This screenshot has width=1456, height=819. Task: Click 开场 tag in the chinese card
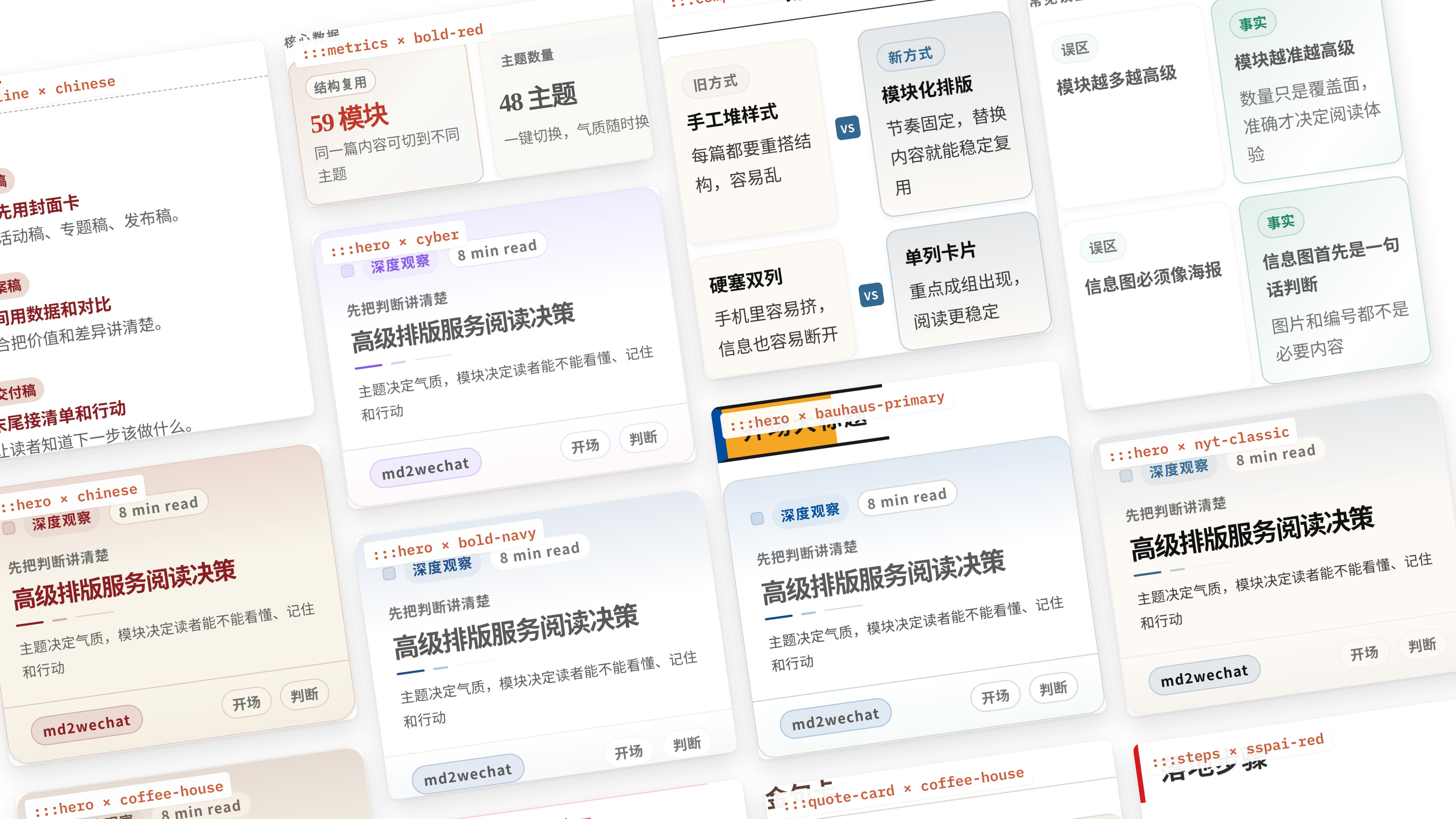pos(246,703)
